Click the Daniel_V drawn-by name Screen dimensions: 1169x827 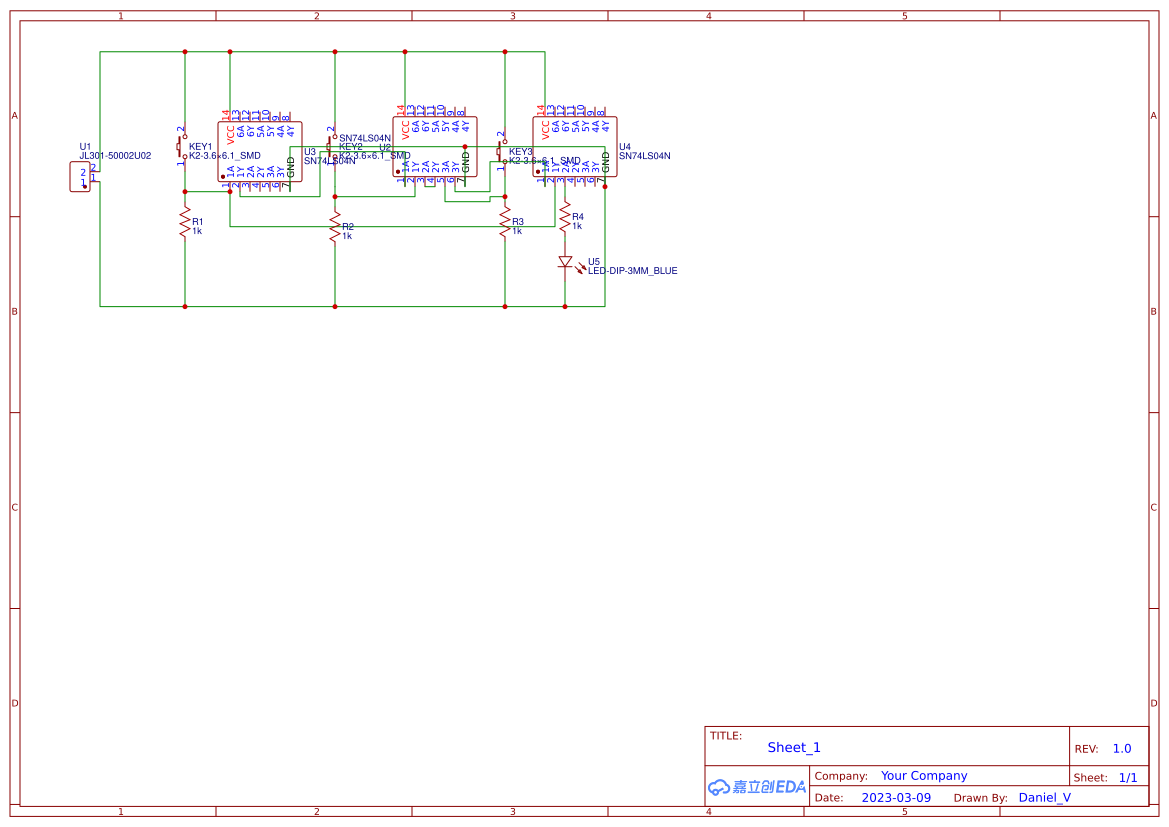(1044, 797)
